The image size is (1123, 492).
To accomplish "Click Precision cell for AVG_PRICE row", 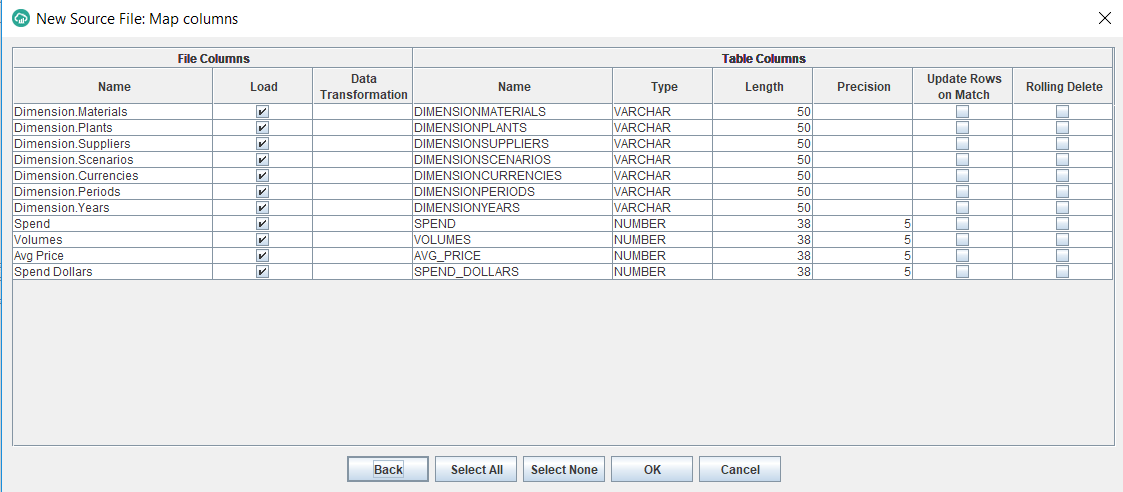I will point(862,256).
